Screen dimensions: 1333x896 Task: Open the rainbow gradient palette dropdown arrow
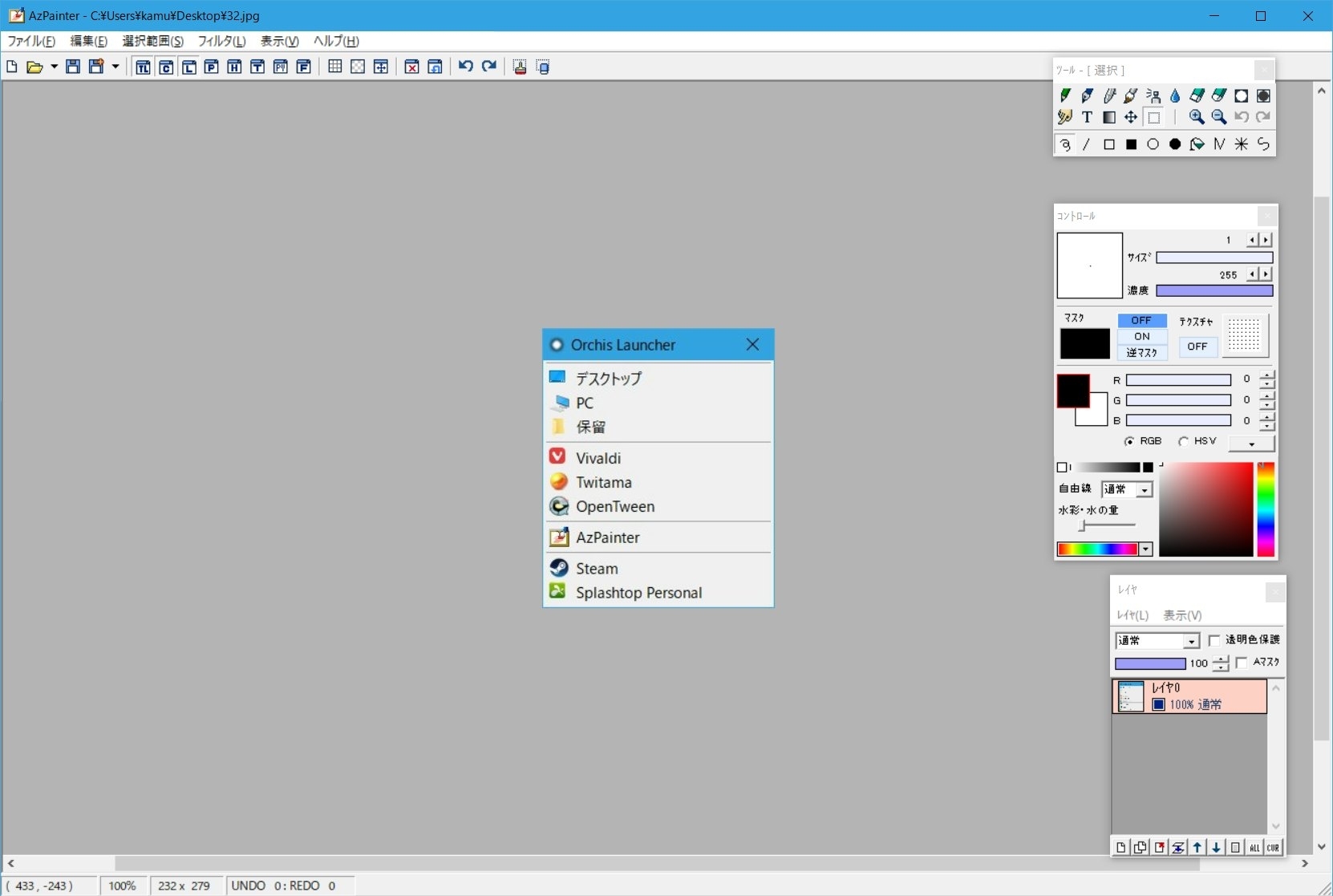1146,549
